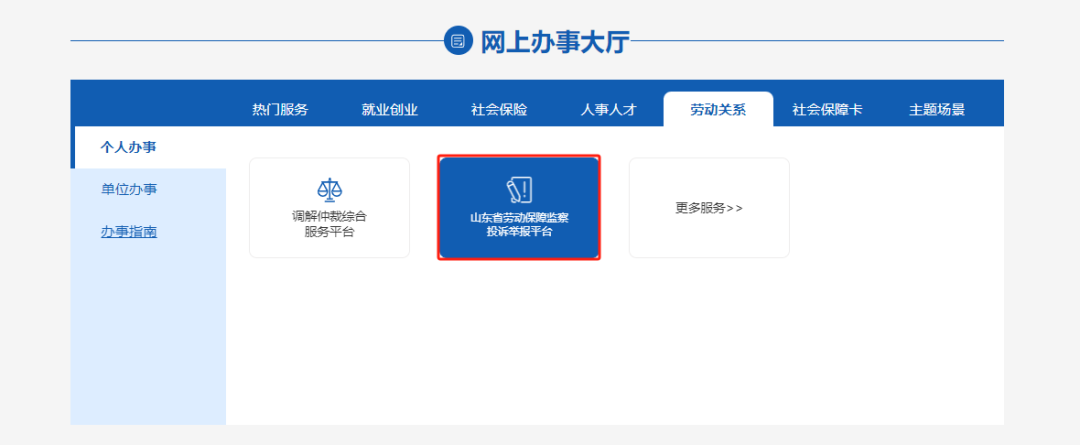Open the 社会保障卡 tab
The width and height of the screenshot is (1080, 445).
click(827, 110)
